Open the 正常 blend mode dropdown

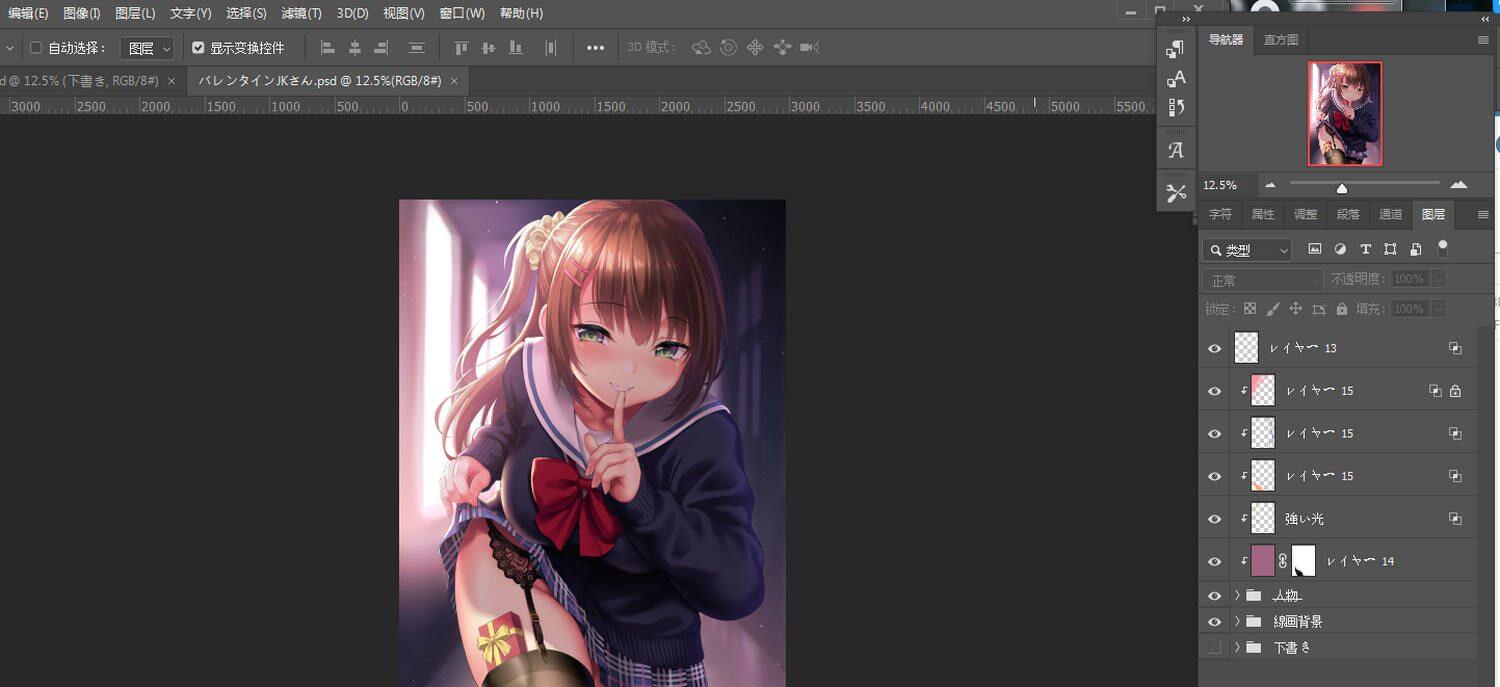[x=1263, y=280]
